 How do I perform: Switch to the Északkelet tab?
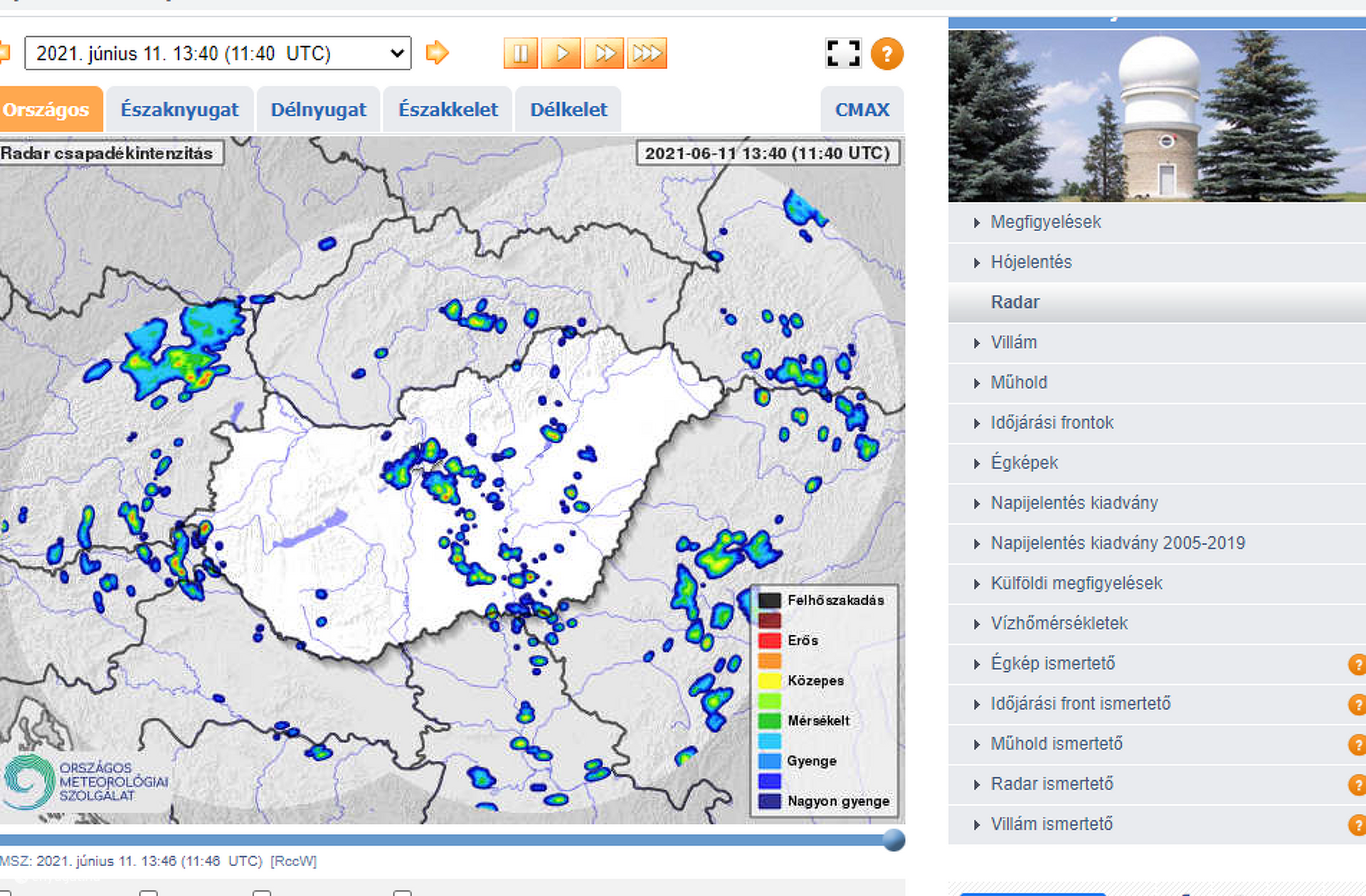[x=448, y=110]
